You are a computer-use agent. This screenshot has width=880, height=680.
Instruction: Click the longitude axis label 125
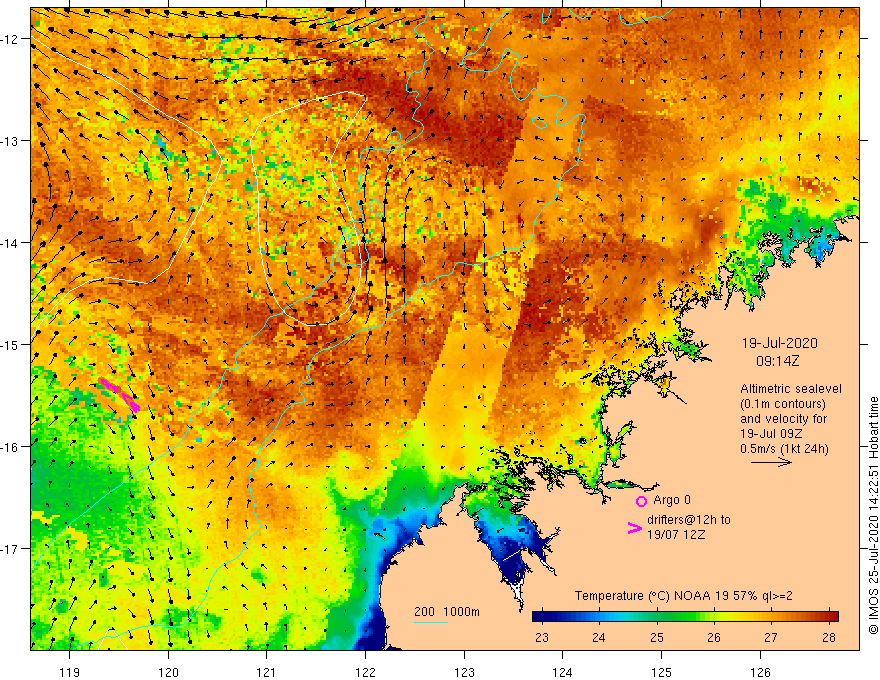point(661,672)
